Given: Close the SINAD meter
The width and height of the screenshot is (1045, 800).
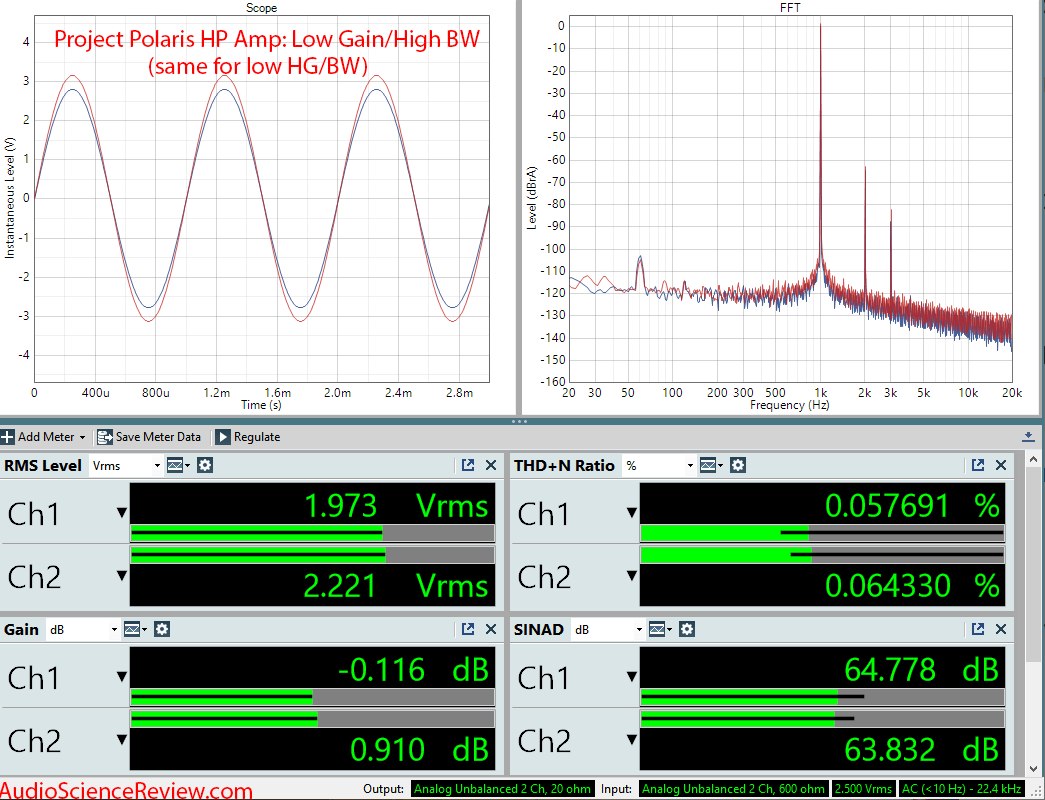Looking at the screenshot, I should (x=1001, y=629).
